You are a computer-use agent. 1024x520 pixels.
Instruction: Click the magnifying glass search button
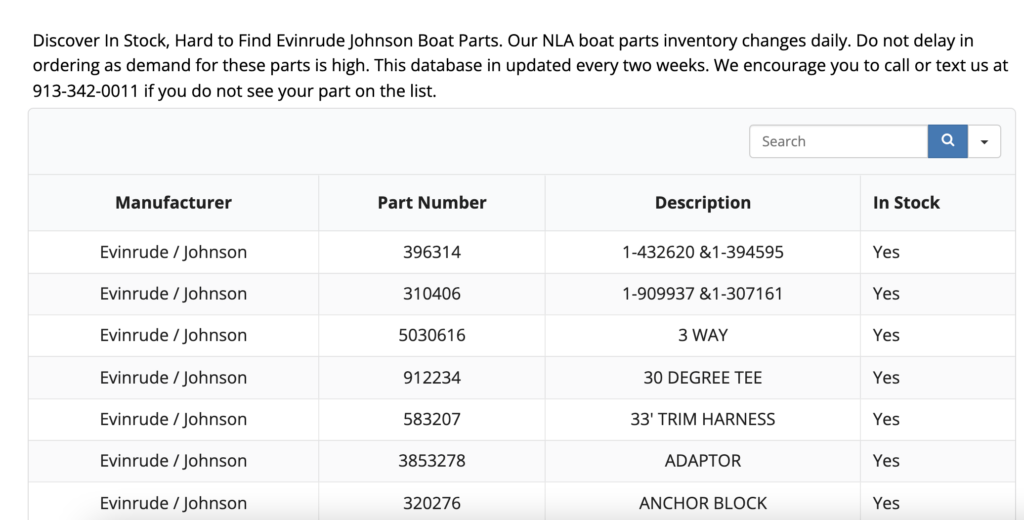[x=947, y=141]
